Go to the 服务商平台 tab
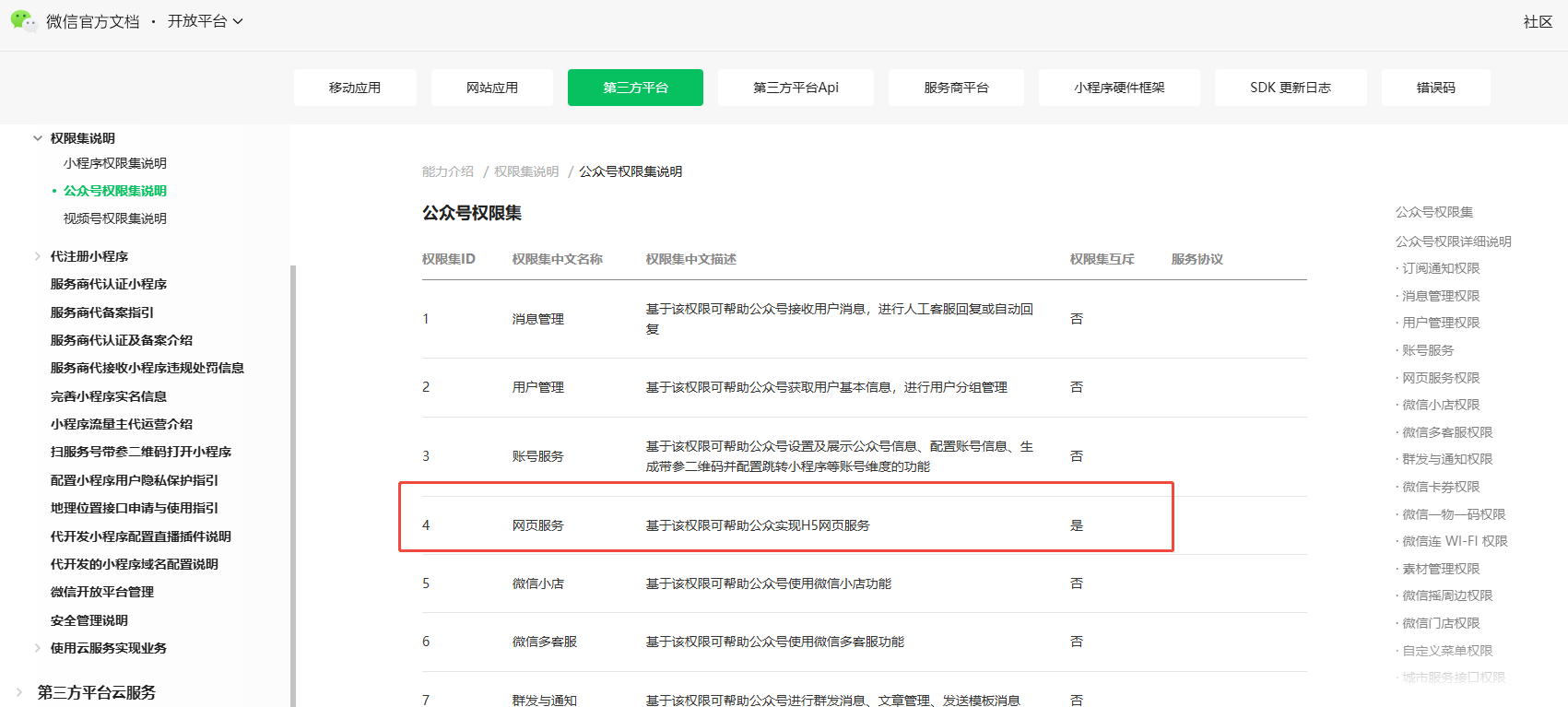The width and height of the screenshot is (1568, 707). [956, 88]
